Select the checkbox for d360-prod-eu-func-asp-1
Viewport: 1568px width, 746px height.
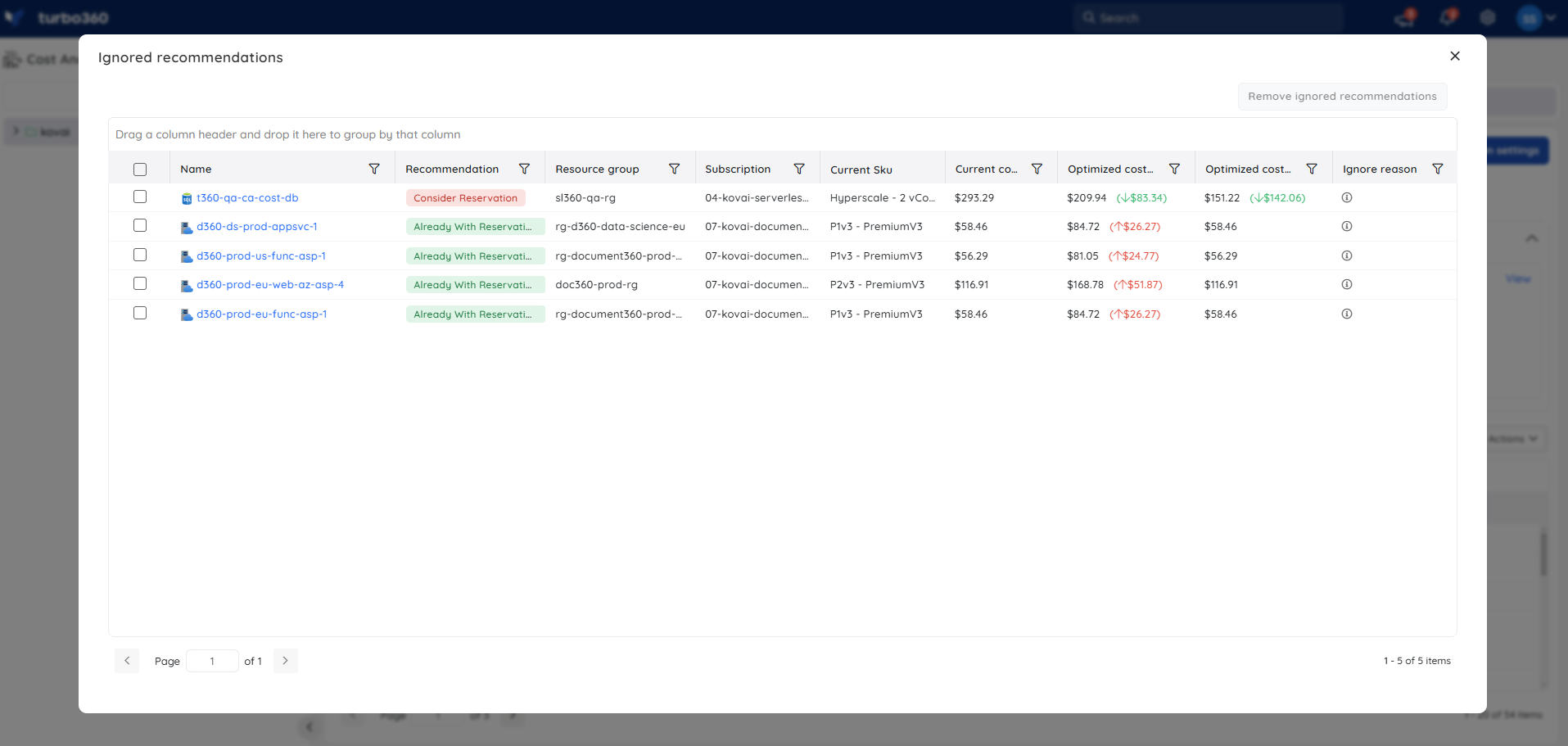click(140, 313)
